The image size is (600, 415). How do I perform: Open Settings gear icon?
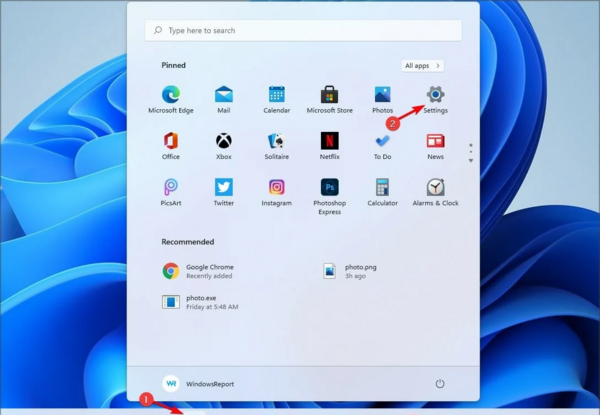pyautogui.click(x=435, y=94)
